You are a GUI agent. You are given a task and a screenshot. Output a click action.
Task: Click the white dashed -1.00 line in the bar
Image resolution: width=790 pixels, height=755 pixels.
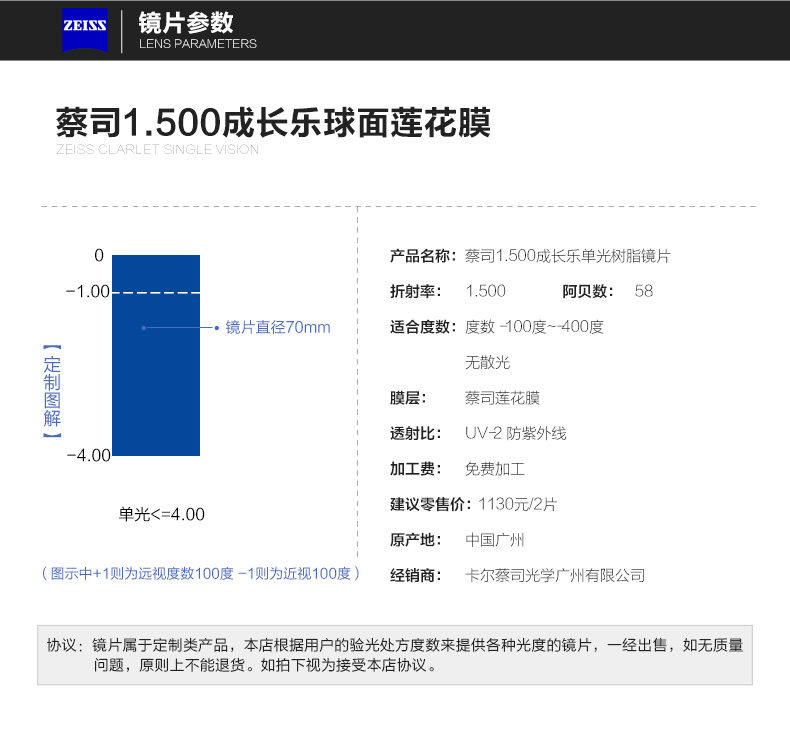point(156,293)
